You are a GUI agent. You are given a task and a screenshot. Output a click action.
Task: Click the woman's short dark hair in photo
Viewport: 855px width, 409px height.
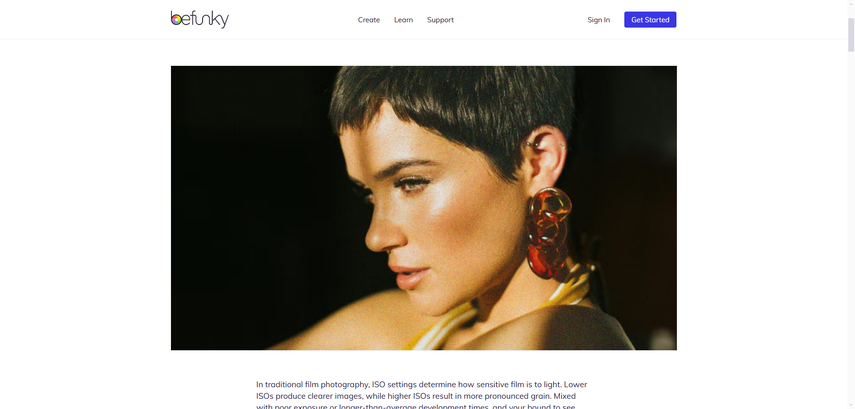pyautogui.click(x=453, y=109)
